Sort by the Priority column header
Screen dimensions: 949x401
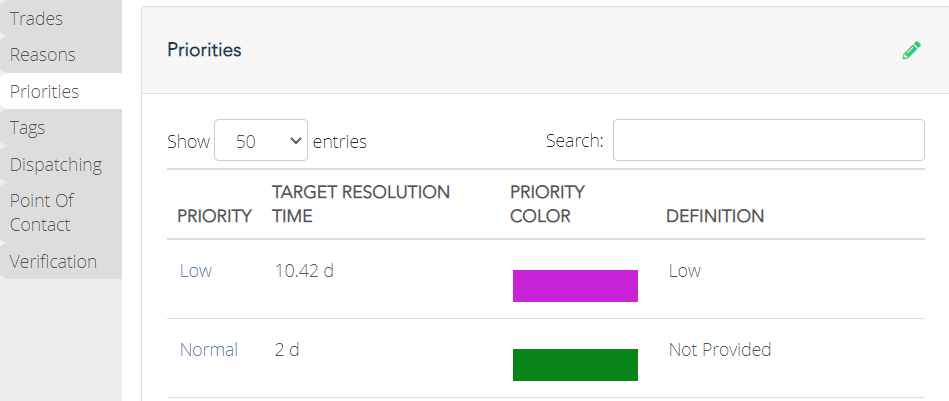[x=214, y=216]
